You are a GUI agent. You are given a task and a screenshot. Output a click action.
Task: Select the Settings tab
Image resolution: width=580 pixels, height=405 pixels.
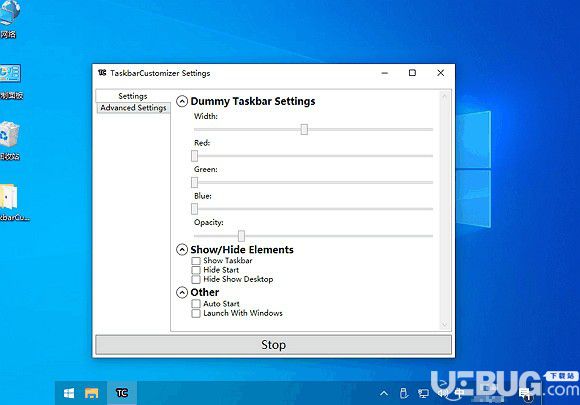[x=133, y=96]
